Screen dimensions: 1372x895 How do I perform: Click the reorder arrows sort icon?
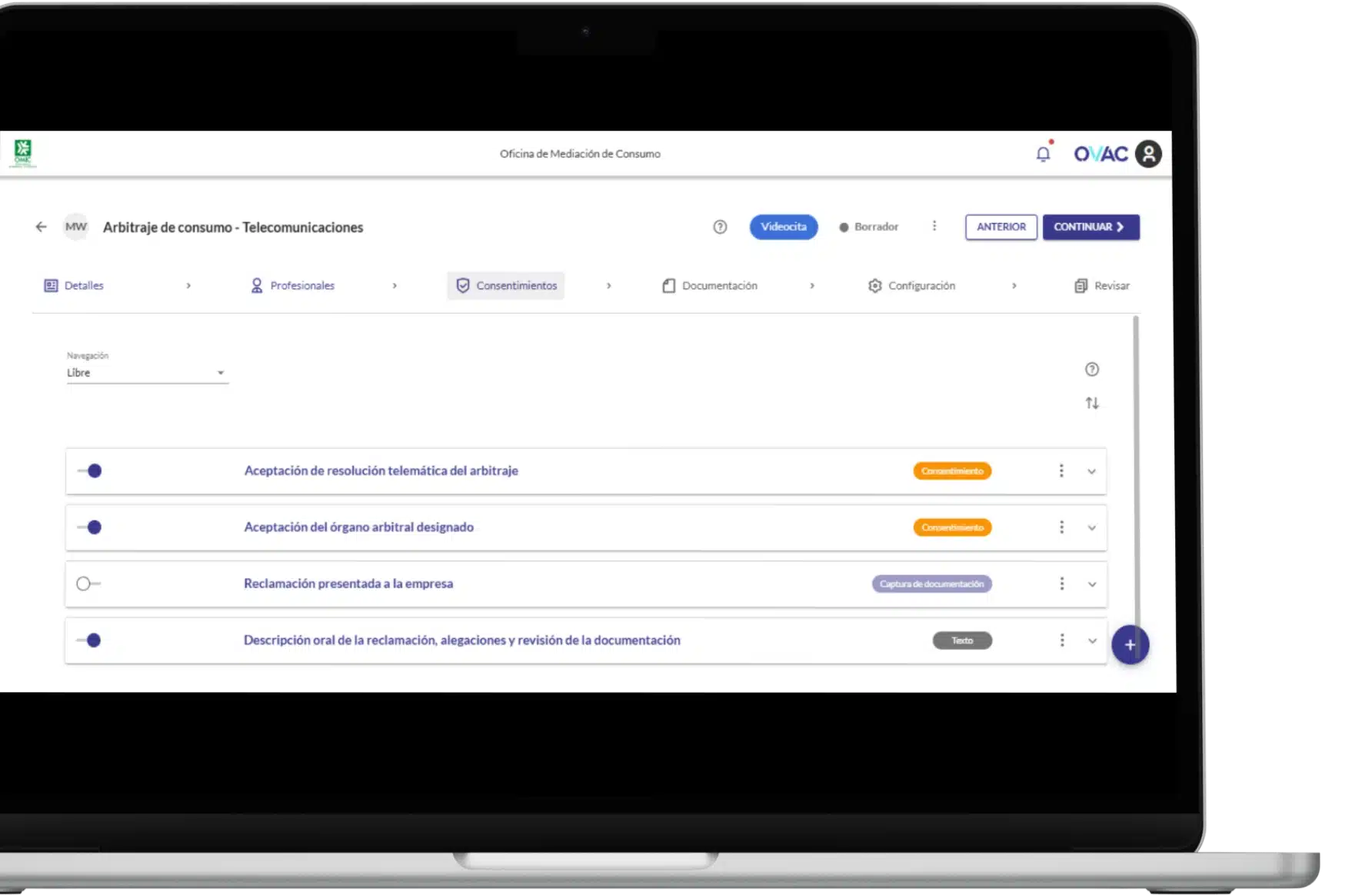(x=1092, y=403)
